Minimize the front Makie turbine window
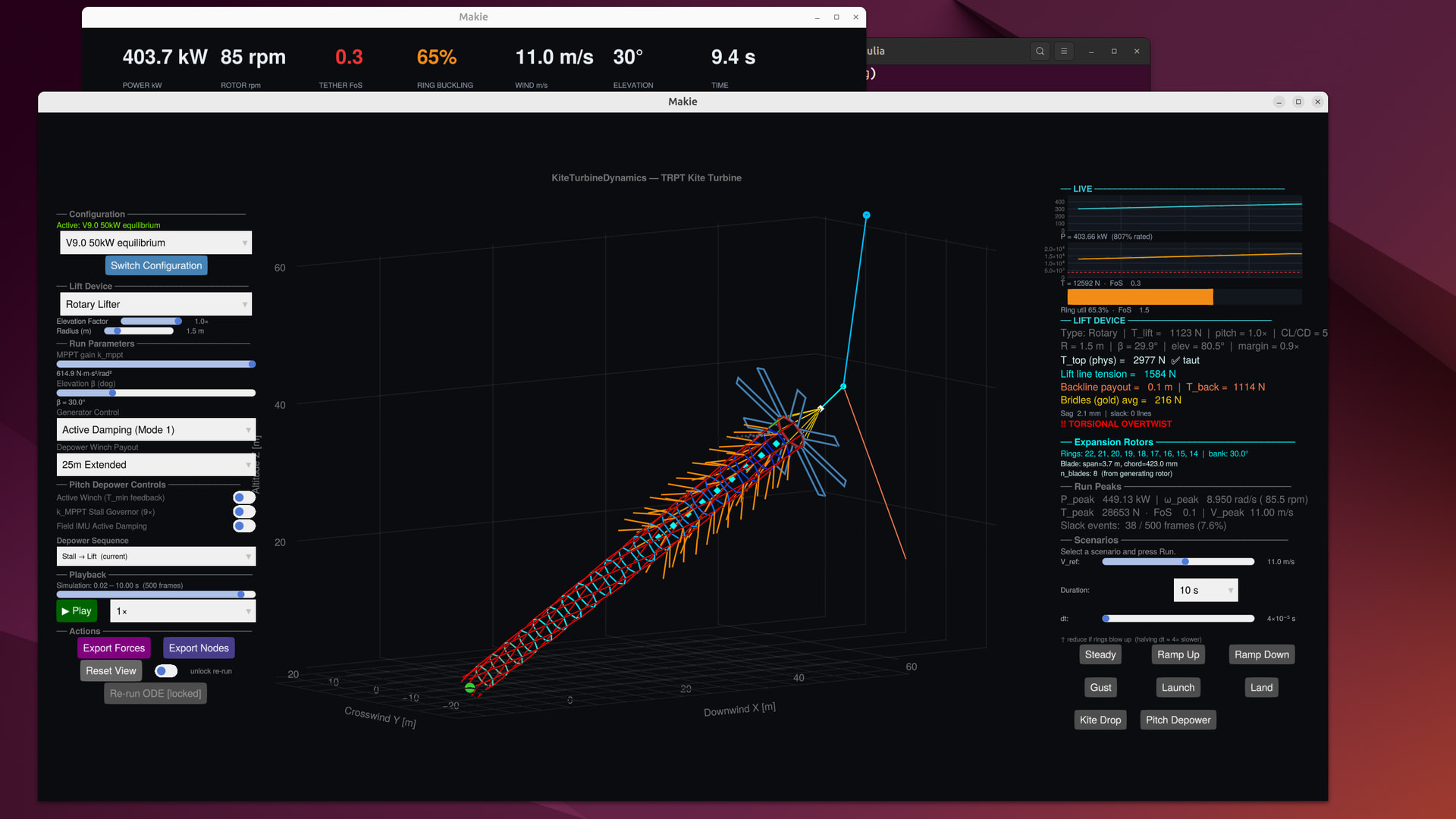 pos(1279,102)
